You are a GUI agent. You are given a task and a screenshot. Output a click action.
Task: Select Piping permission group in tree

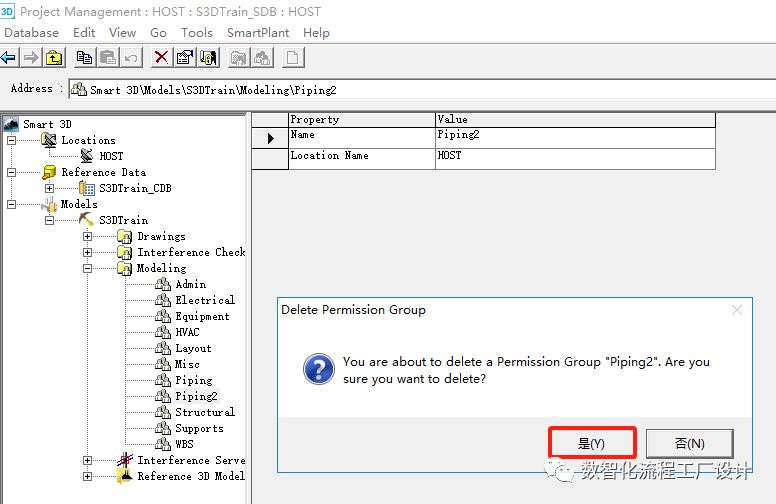point(194,380)
